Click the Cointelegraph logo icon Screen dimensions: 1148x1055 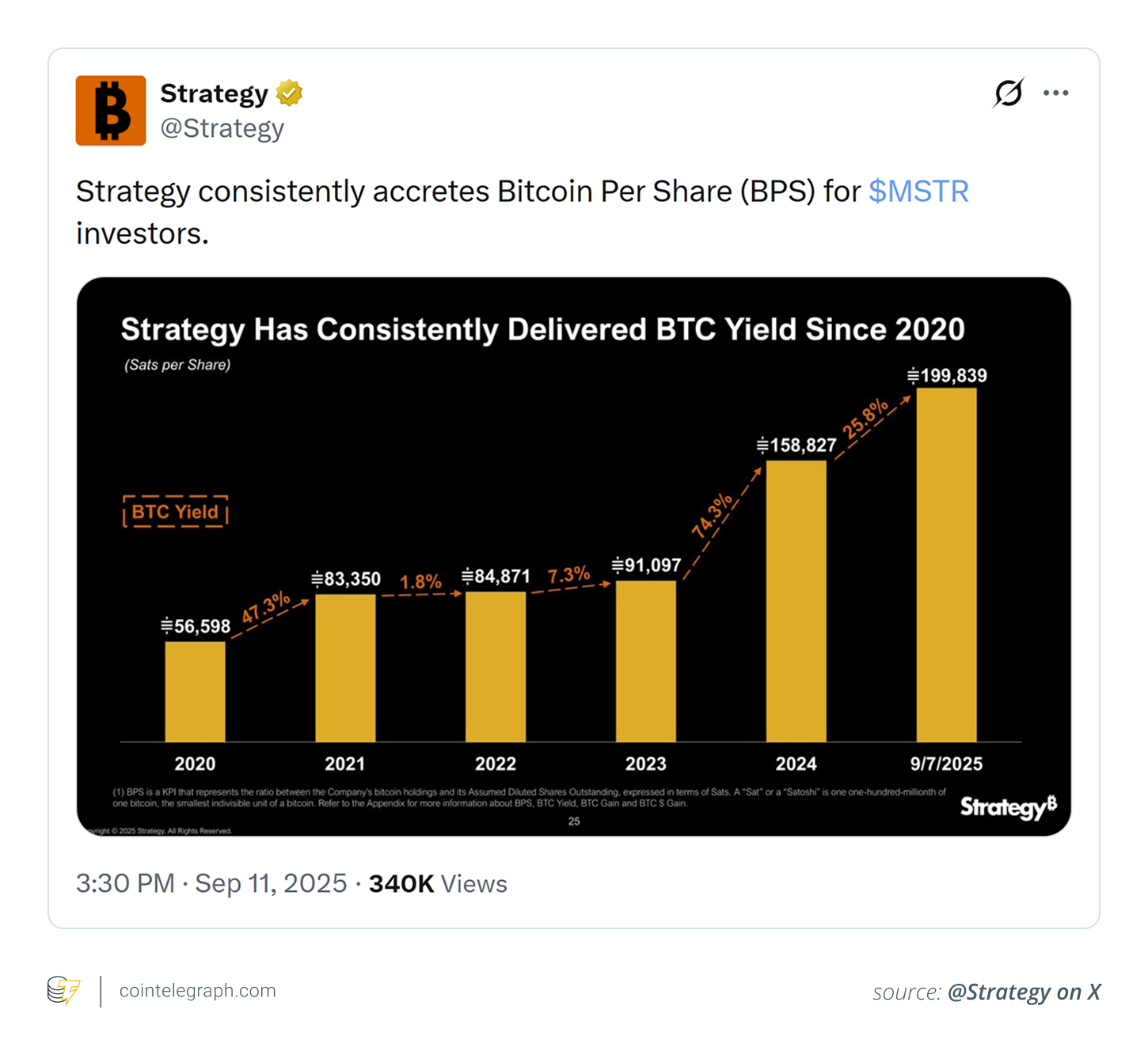(63, 989)
